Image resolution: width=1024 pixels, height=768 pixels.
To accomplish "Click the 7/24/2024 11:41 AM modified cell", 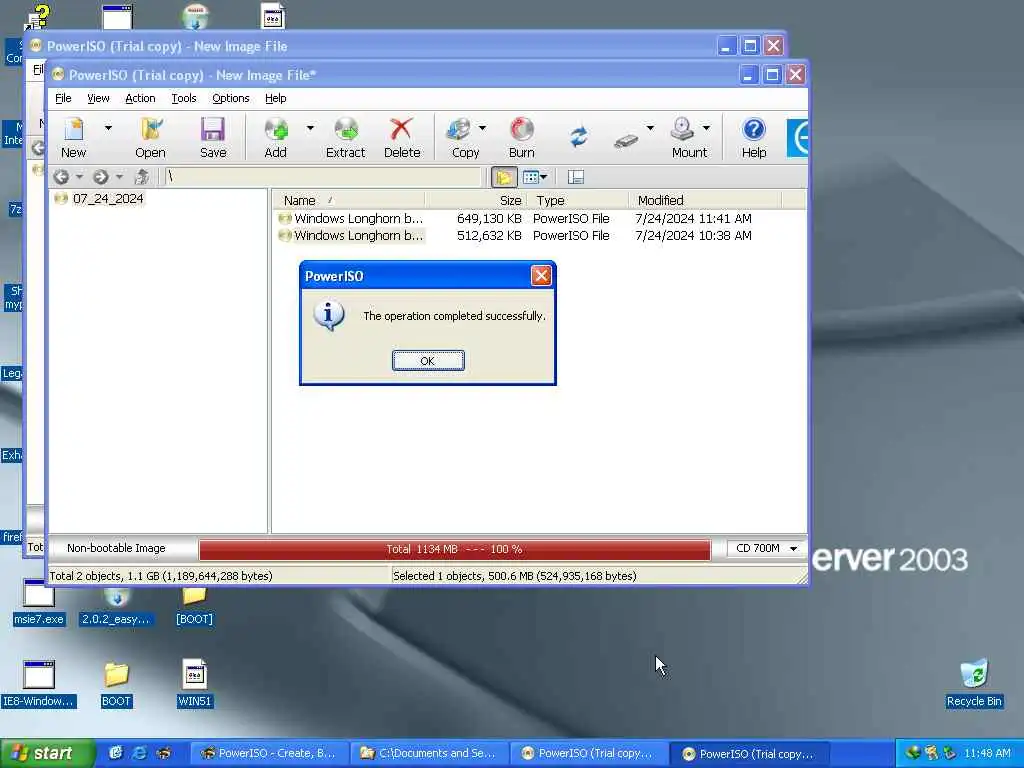I will [x=693, y=219].
